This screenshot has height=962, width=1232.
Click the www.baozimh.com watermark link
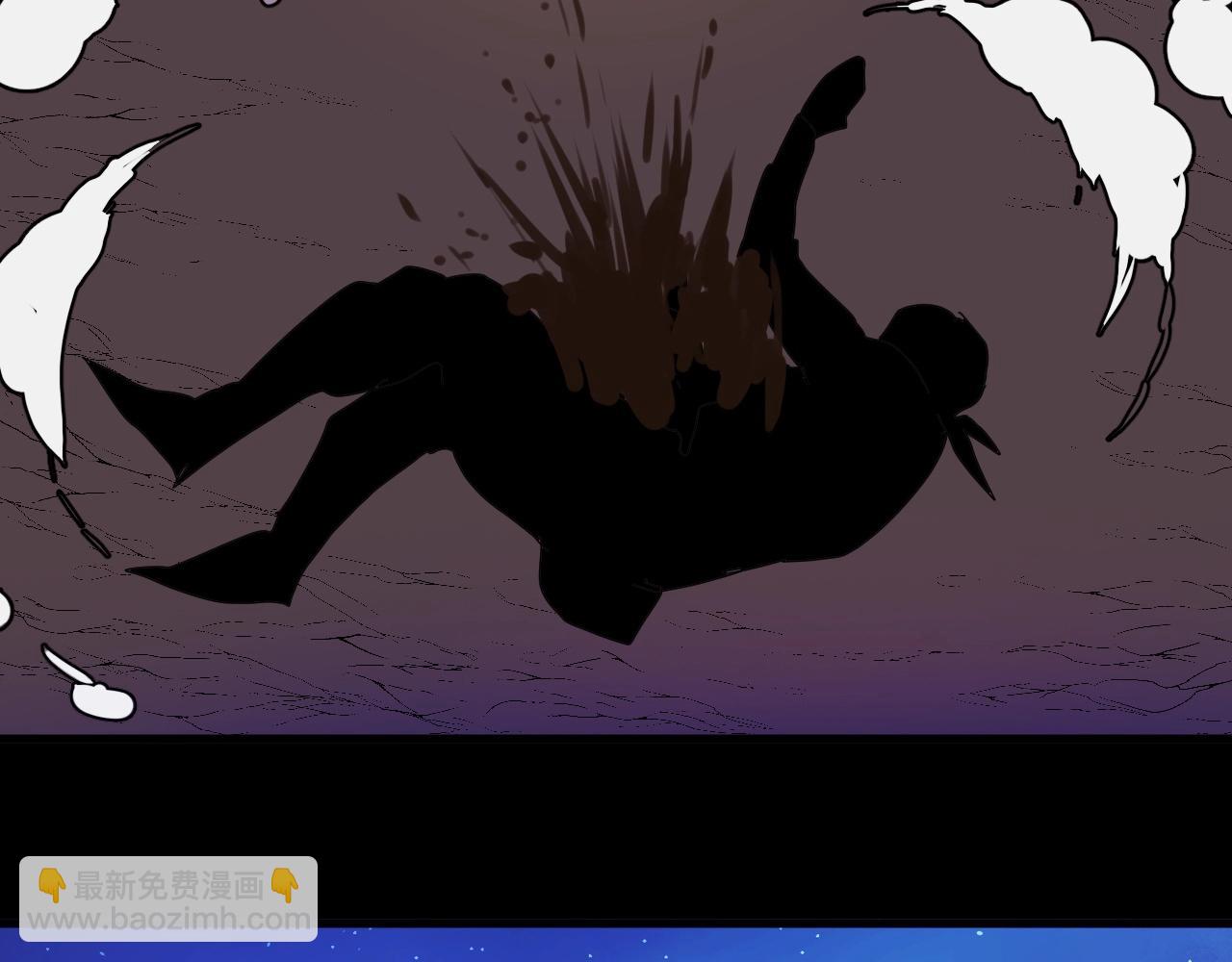[x=168, y=919]
